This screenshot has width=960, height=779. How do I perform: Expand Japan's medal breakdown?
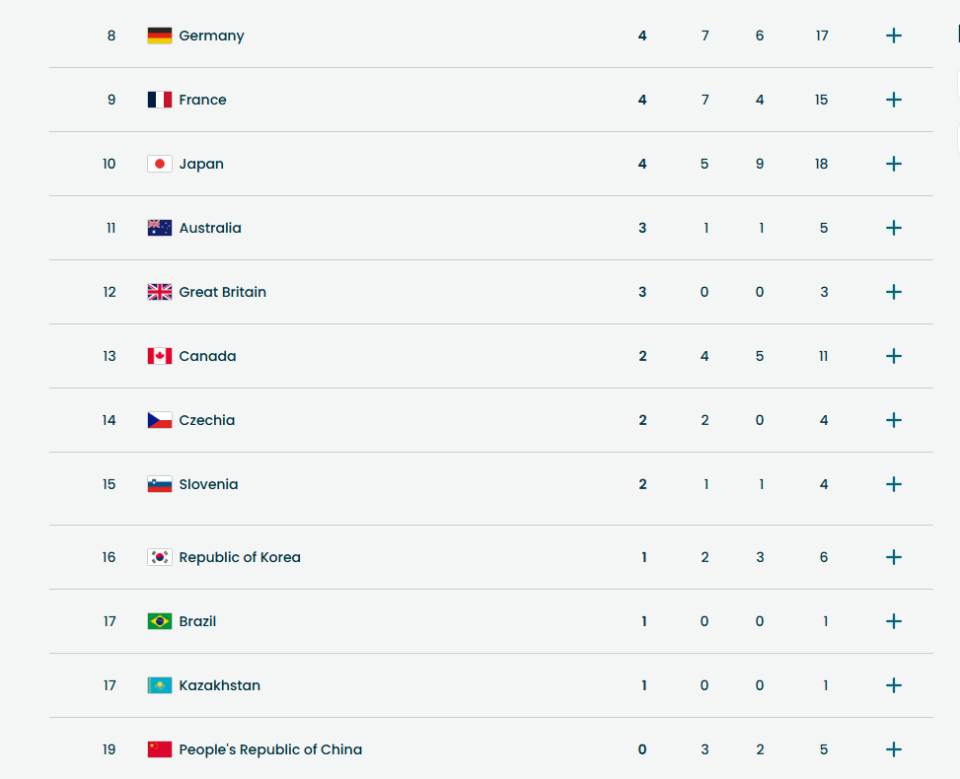[893, 164]
